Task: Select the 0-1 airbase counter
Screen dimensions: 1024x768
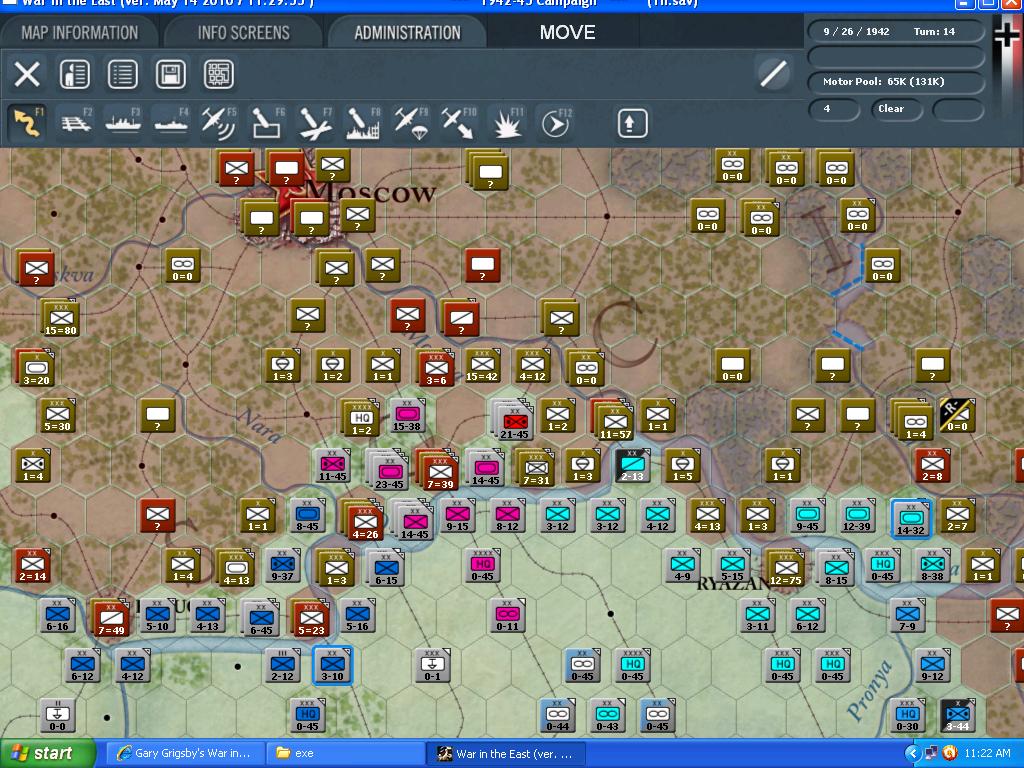Action: [x=432, y=665]
